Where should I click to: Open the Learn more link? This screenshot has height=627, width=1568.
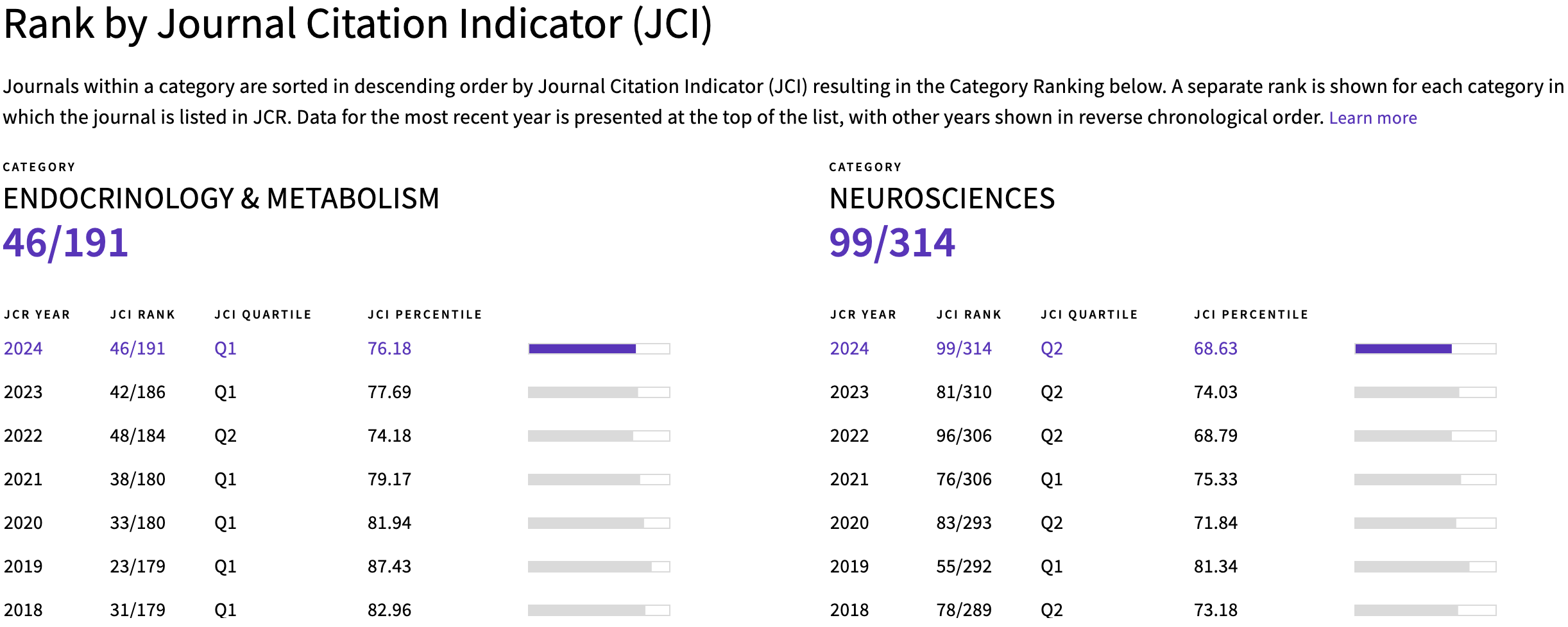(1372, 118)
